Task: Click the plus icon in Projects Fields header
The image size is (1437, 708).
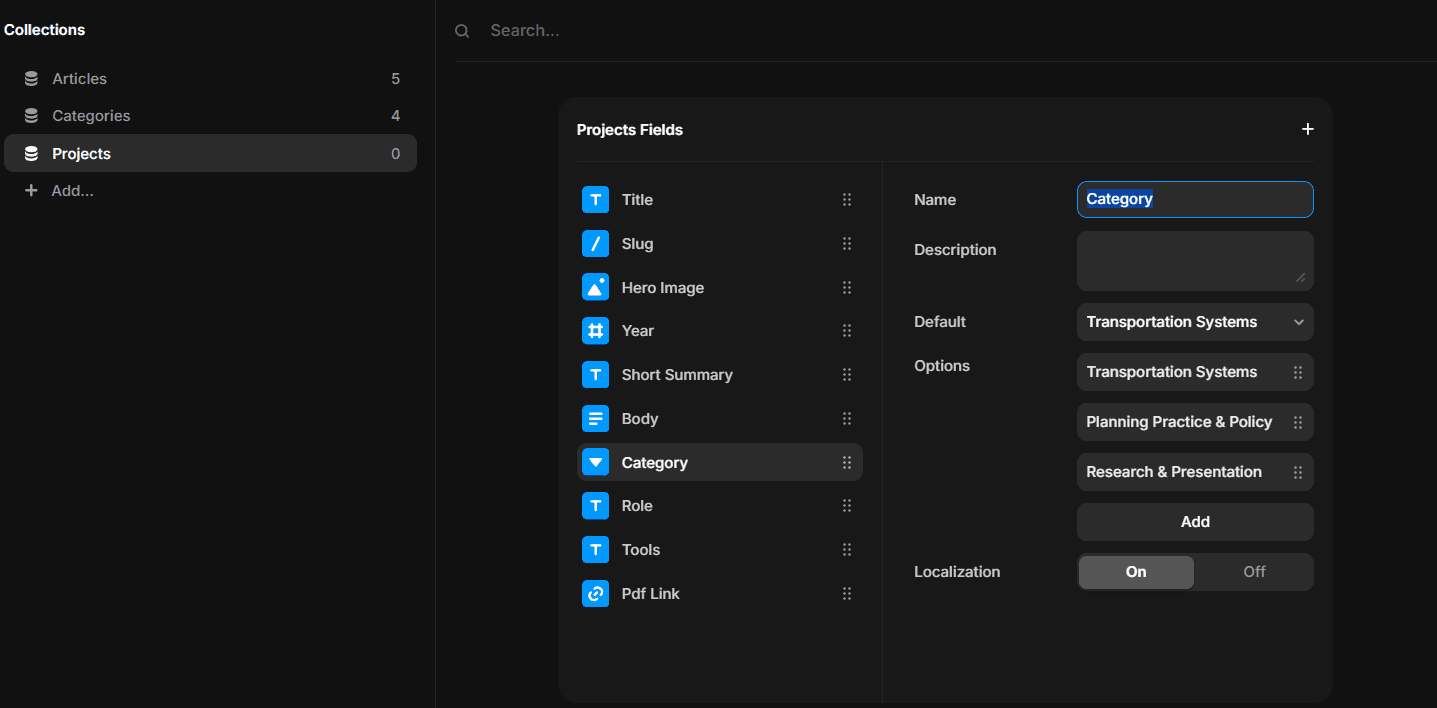Action: coord(1307,129)
